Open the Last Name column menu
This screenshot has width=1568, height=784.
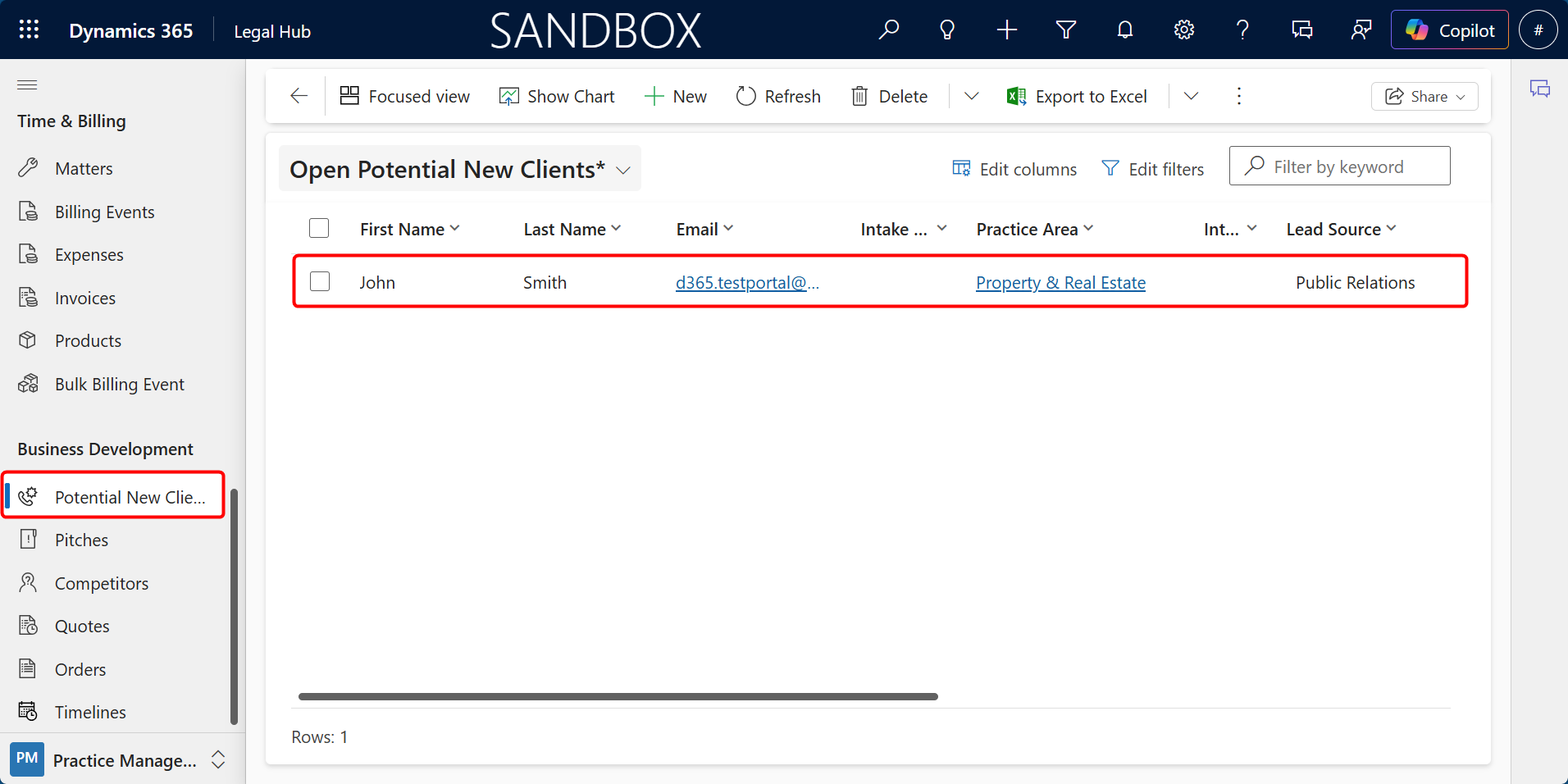(572, 229)
